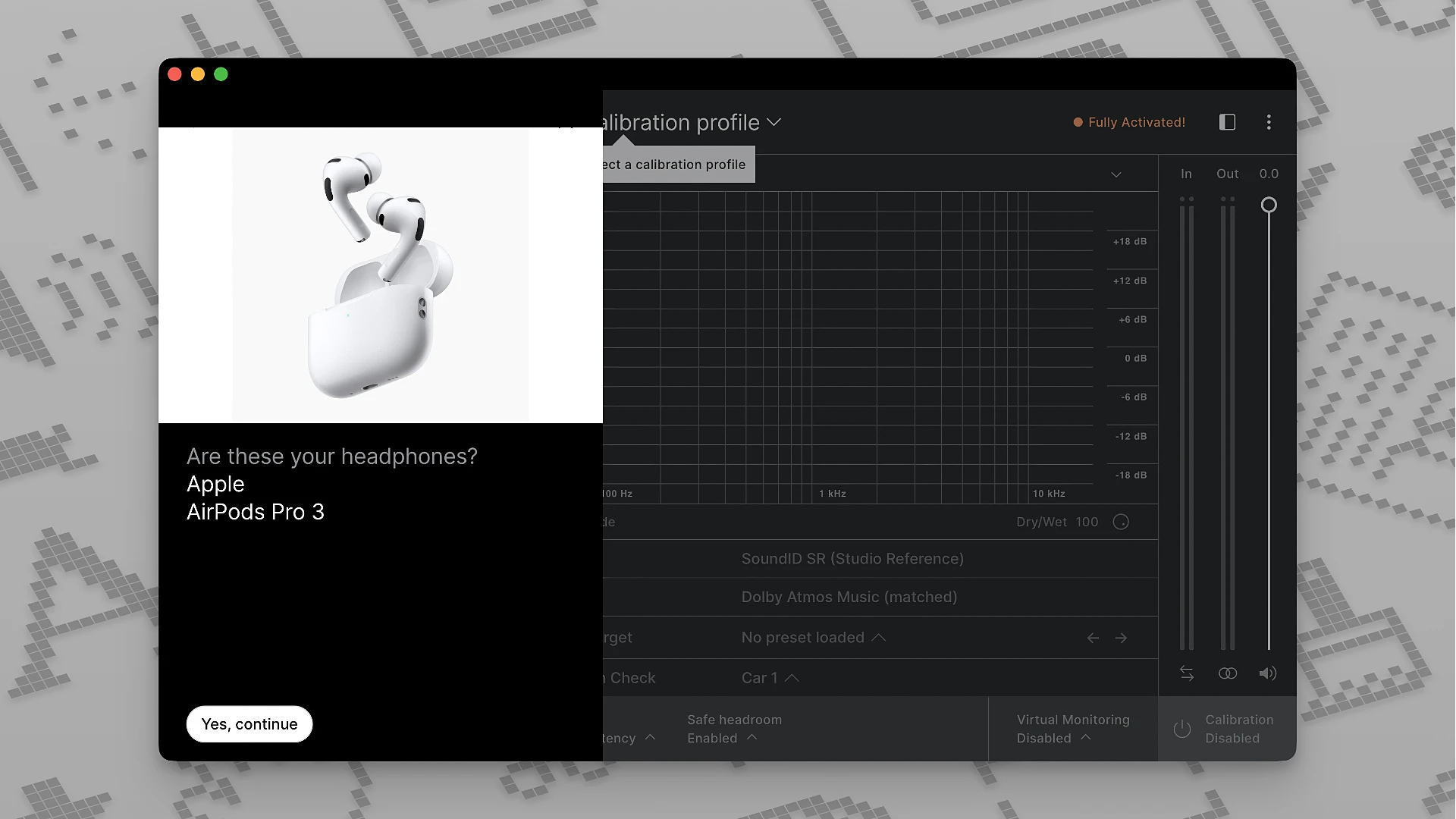Open the Car 1 listen check selector
The width and height of the screenshot is (1456, 819).
pyautogui.click(x=769, y=677)
